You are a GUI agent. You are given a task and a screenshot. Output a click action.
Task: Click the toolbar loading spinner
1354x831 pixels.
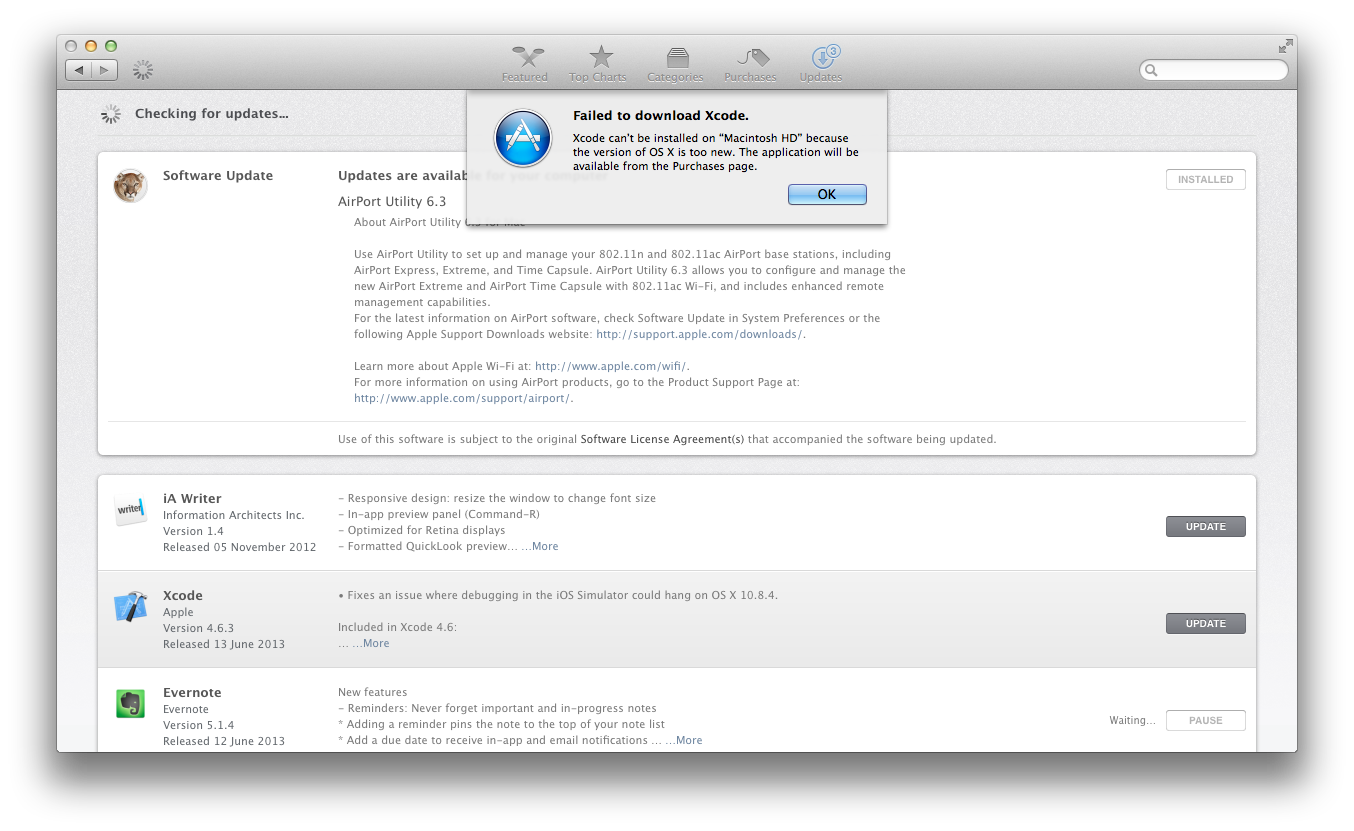143,70
